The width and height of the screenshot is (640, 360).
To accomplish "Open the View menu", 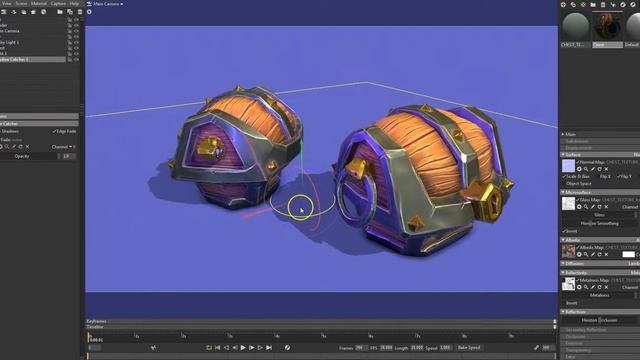I will [7, 3].
